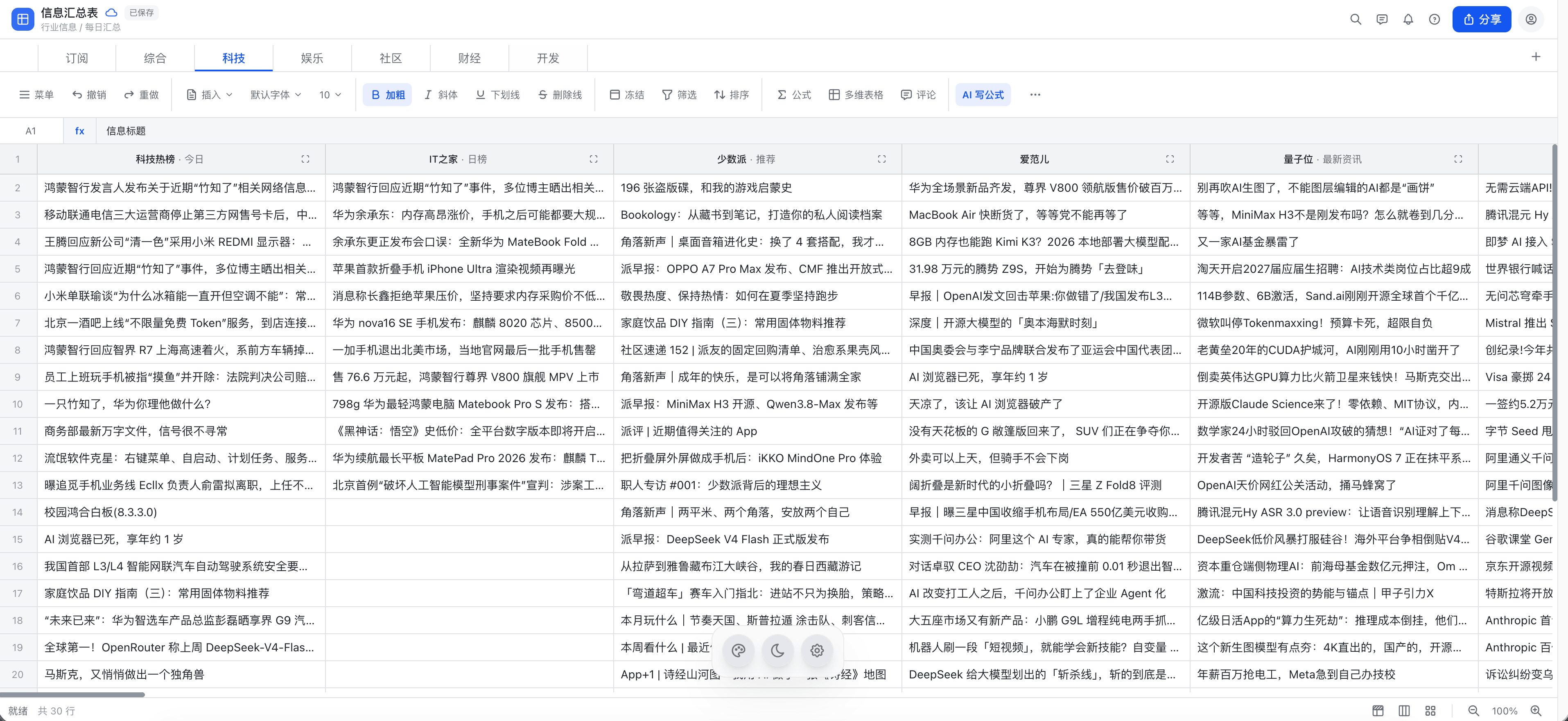Click cell 又一家AI基金暴雷了
This screenshot has height=721, width=1568.
(x=1334, y=242)
